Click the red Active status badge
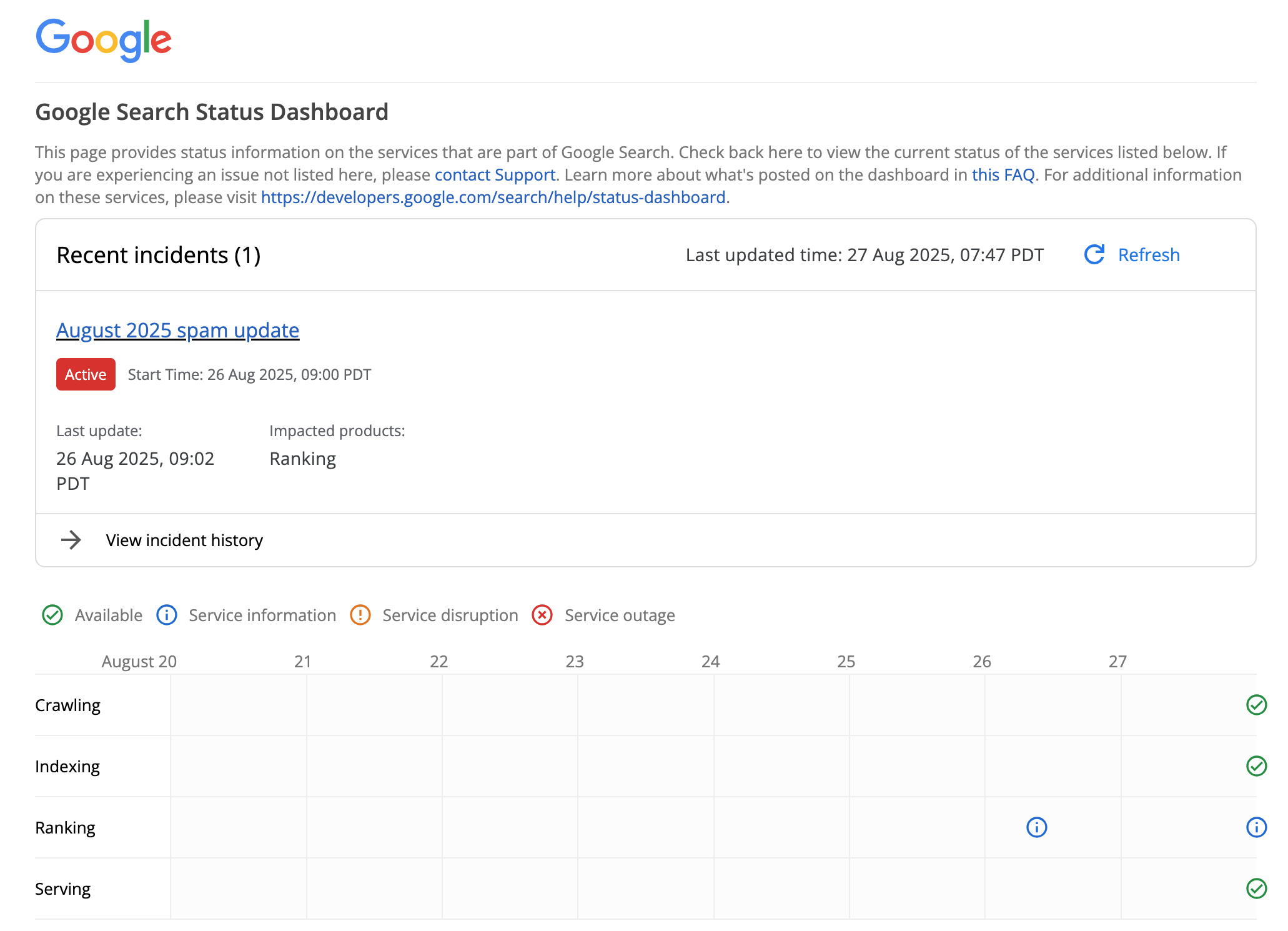 (86, 374)
